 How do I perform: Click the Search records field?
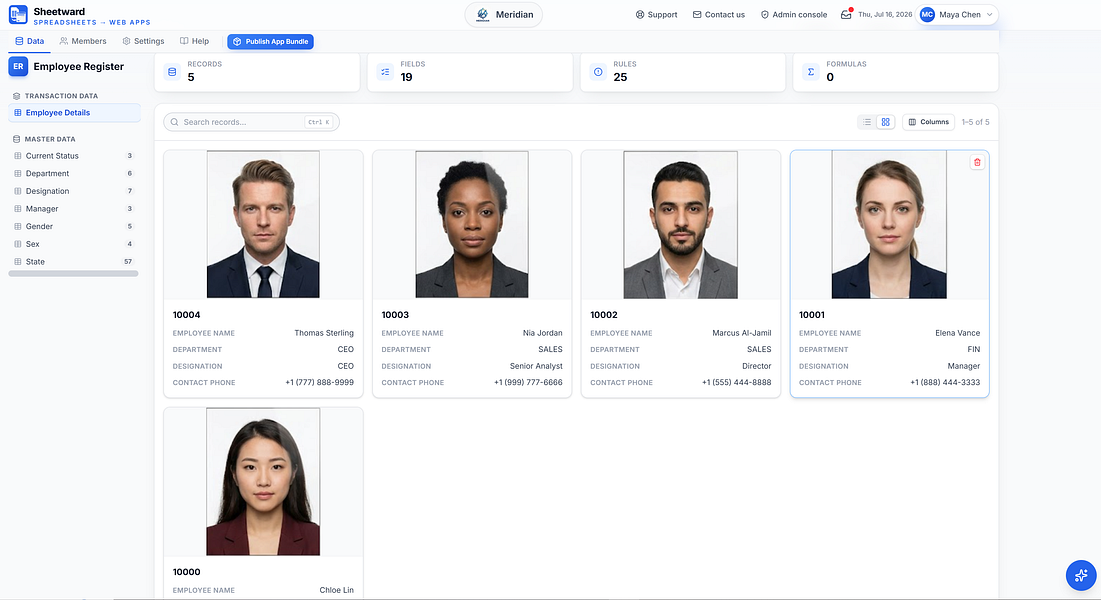click(x=251, y=122)
